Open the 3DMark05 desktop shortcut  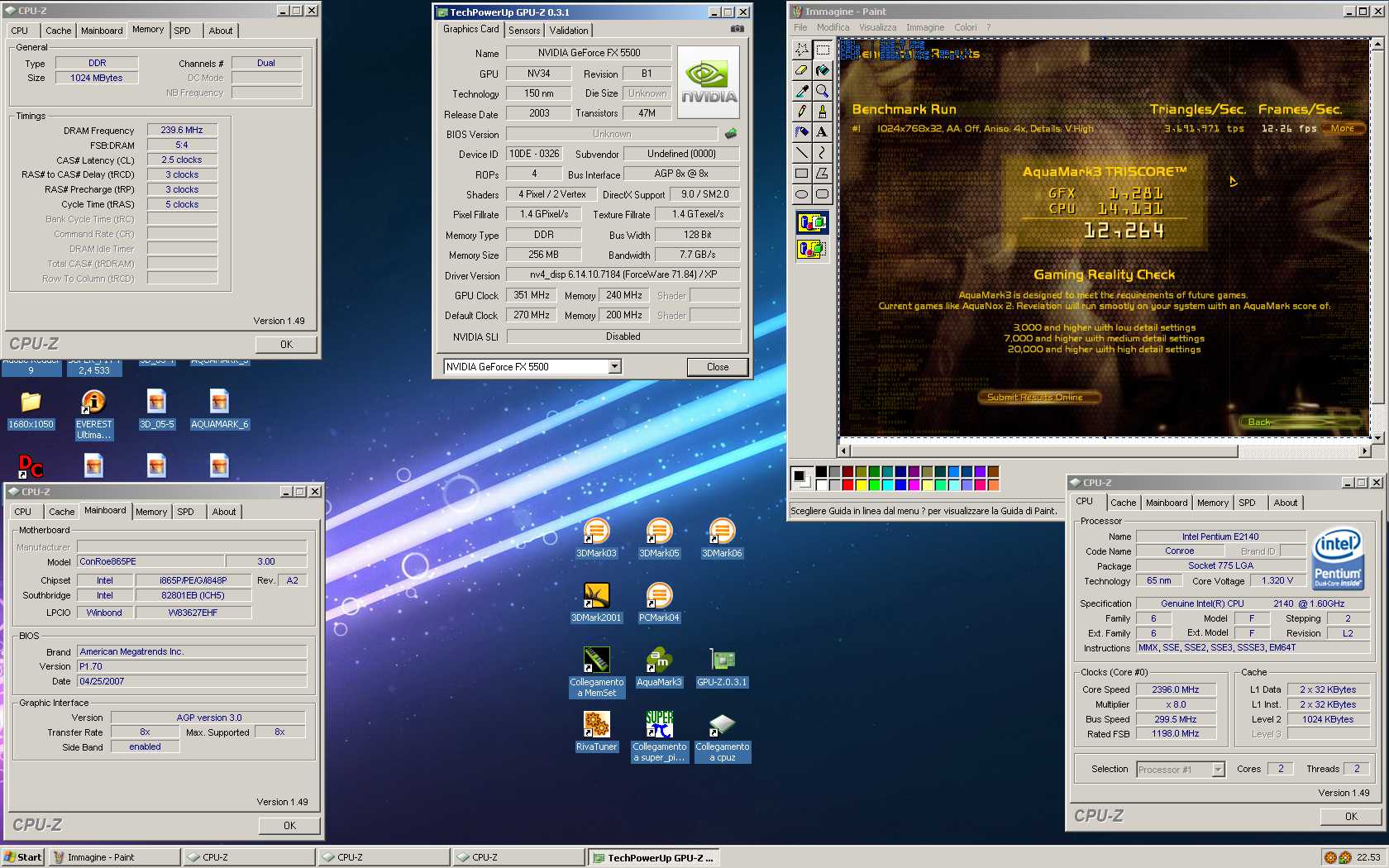click(659, 537)
